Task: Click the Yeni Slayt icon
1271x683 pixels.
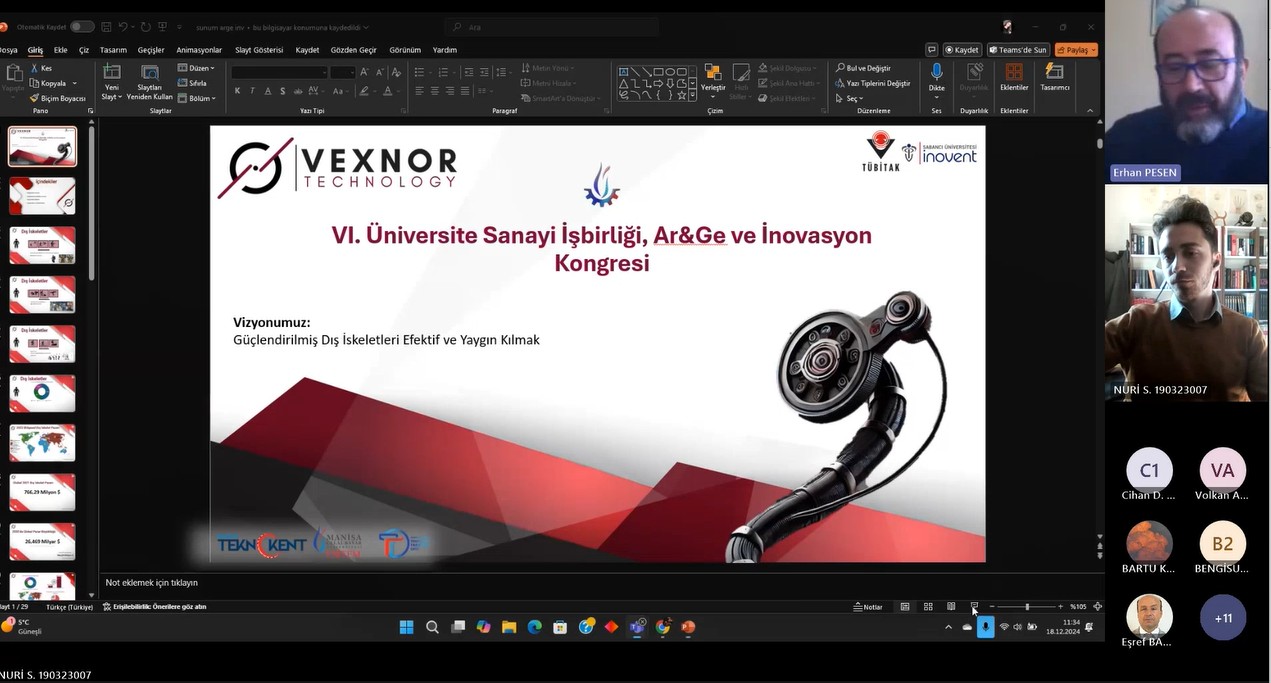Action: [111, 72]
